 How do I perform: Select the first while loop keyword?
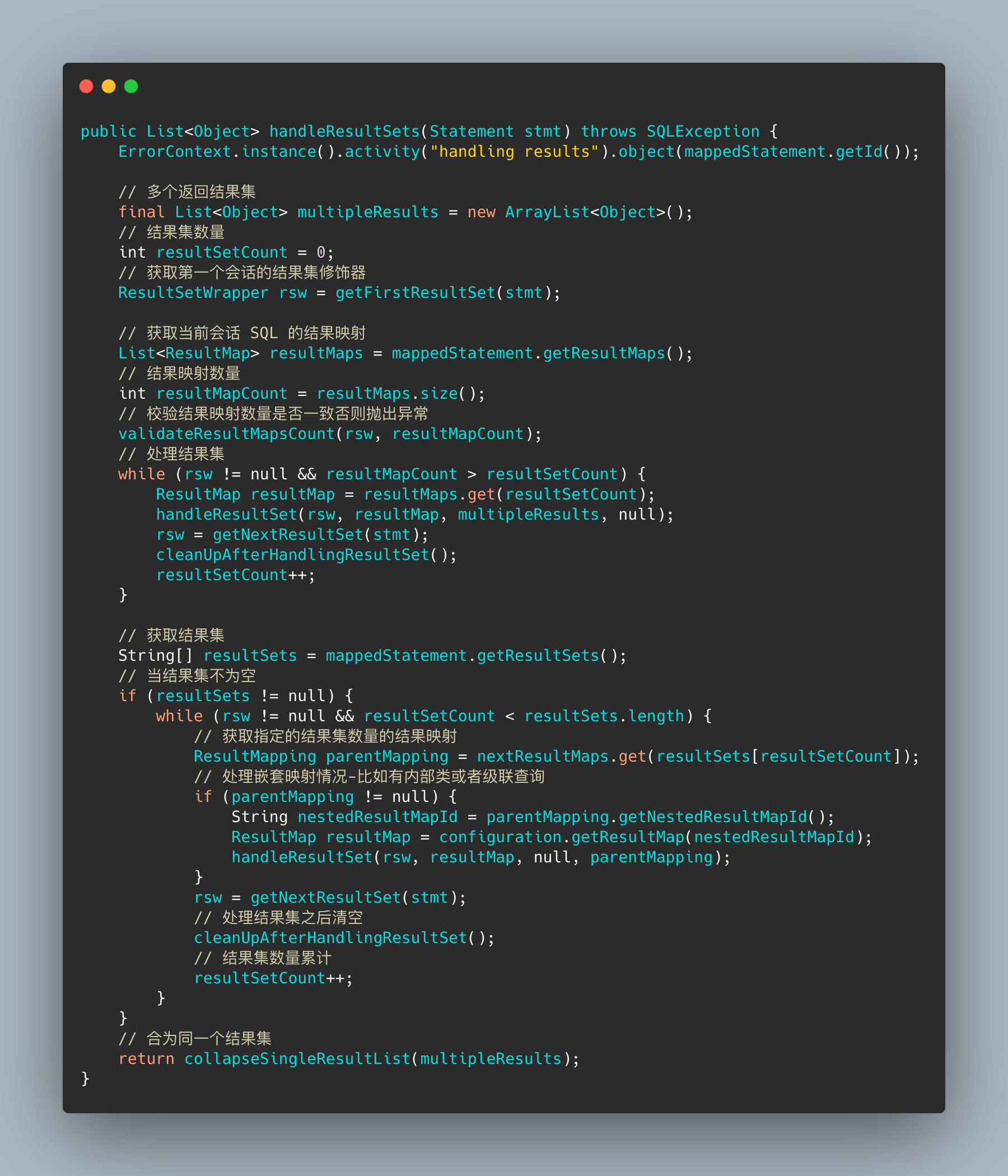pos(141,473)
